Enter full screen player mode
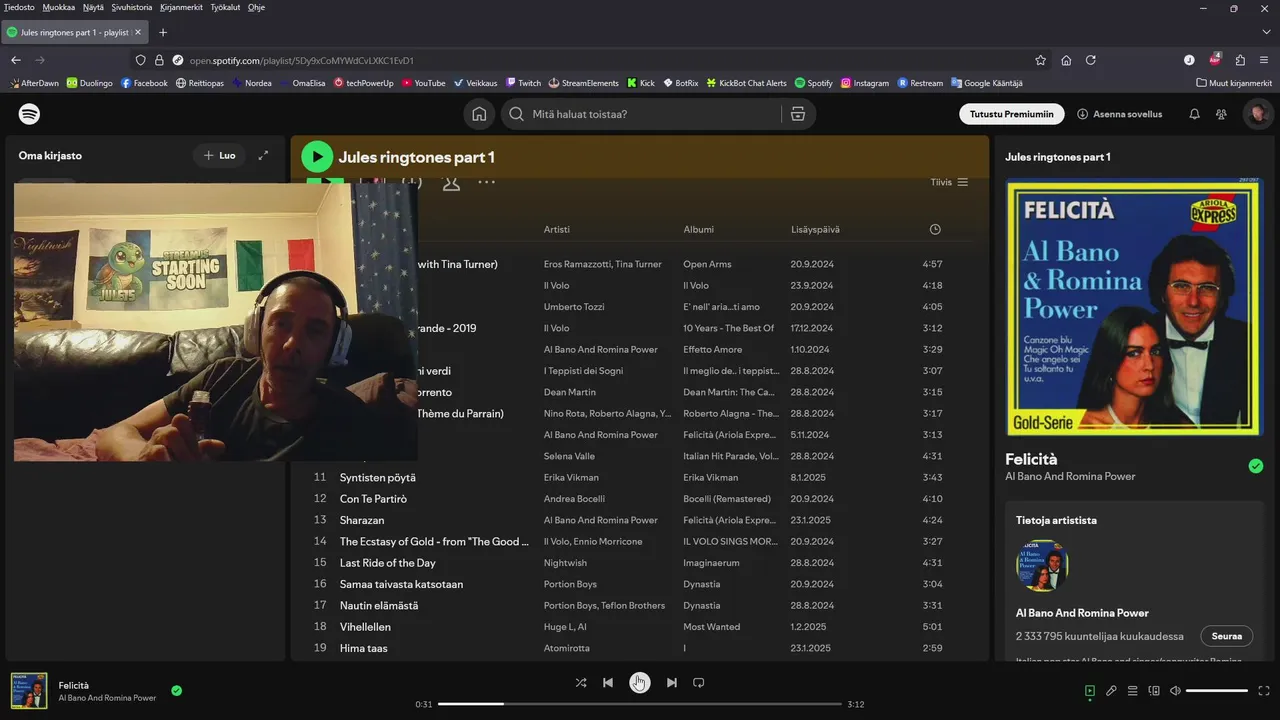Viewport: 1280px width, 720px height. pos(1264,691)
